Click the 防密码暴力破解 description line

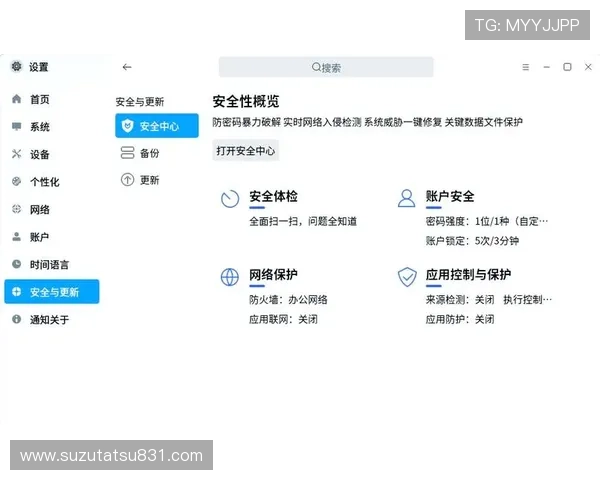367,122
